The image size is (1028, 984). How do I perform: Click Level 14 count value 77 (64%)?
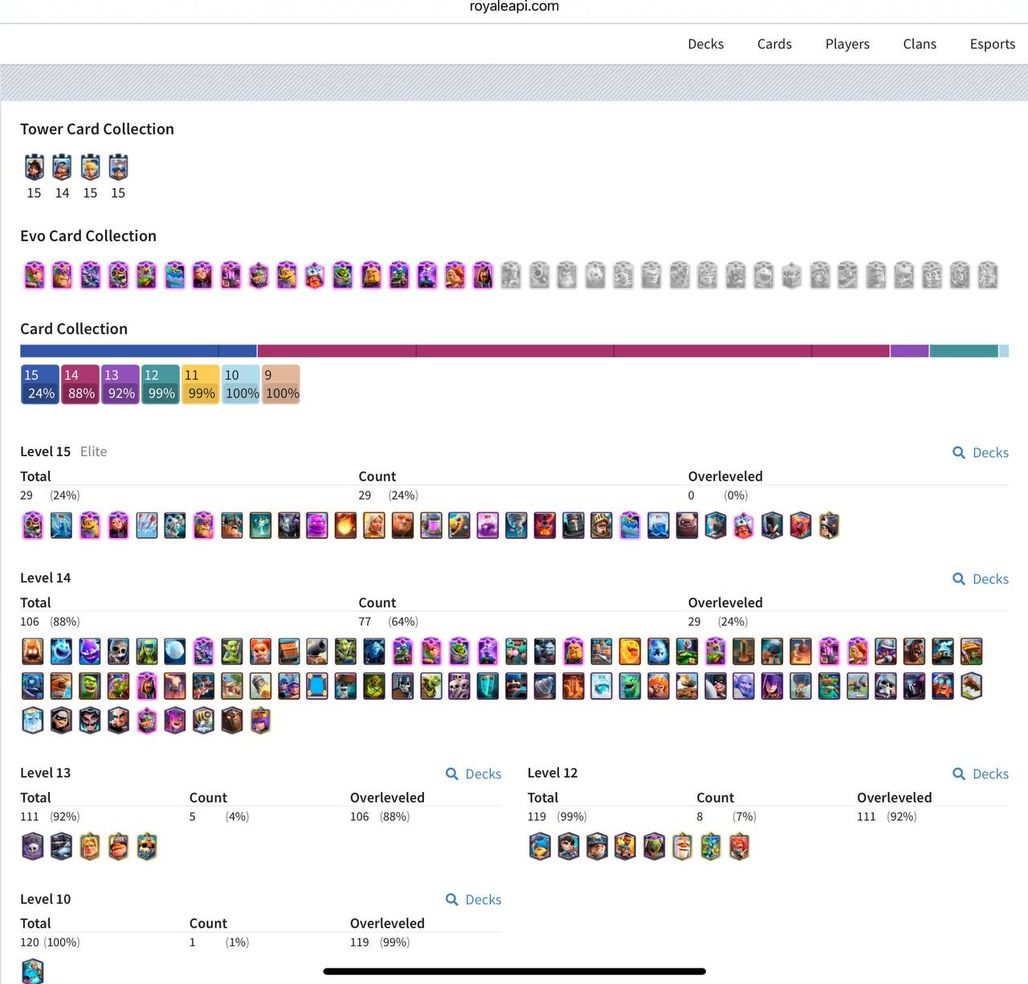[388, 621]
